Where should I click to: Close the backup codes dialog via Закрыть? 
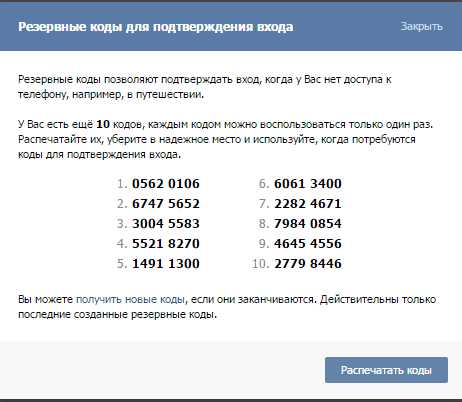point(421,26)
